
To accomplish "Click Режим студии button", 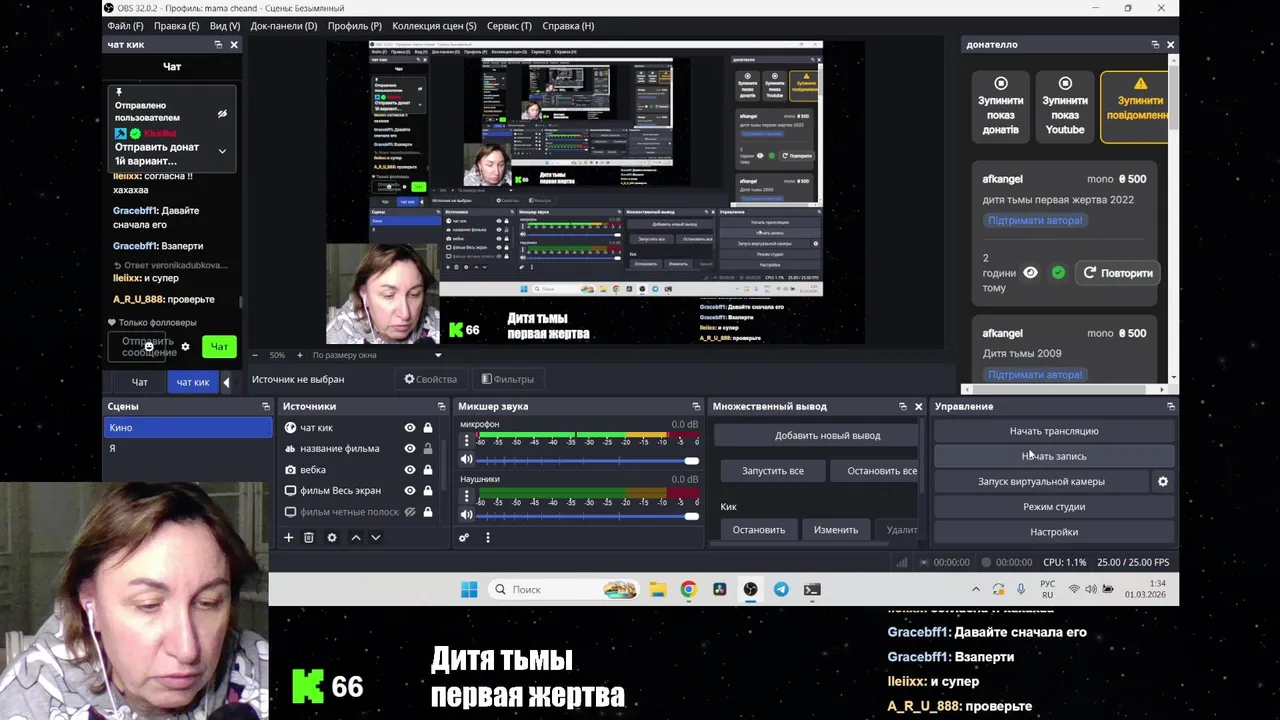I will (x=1054, y=507).
